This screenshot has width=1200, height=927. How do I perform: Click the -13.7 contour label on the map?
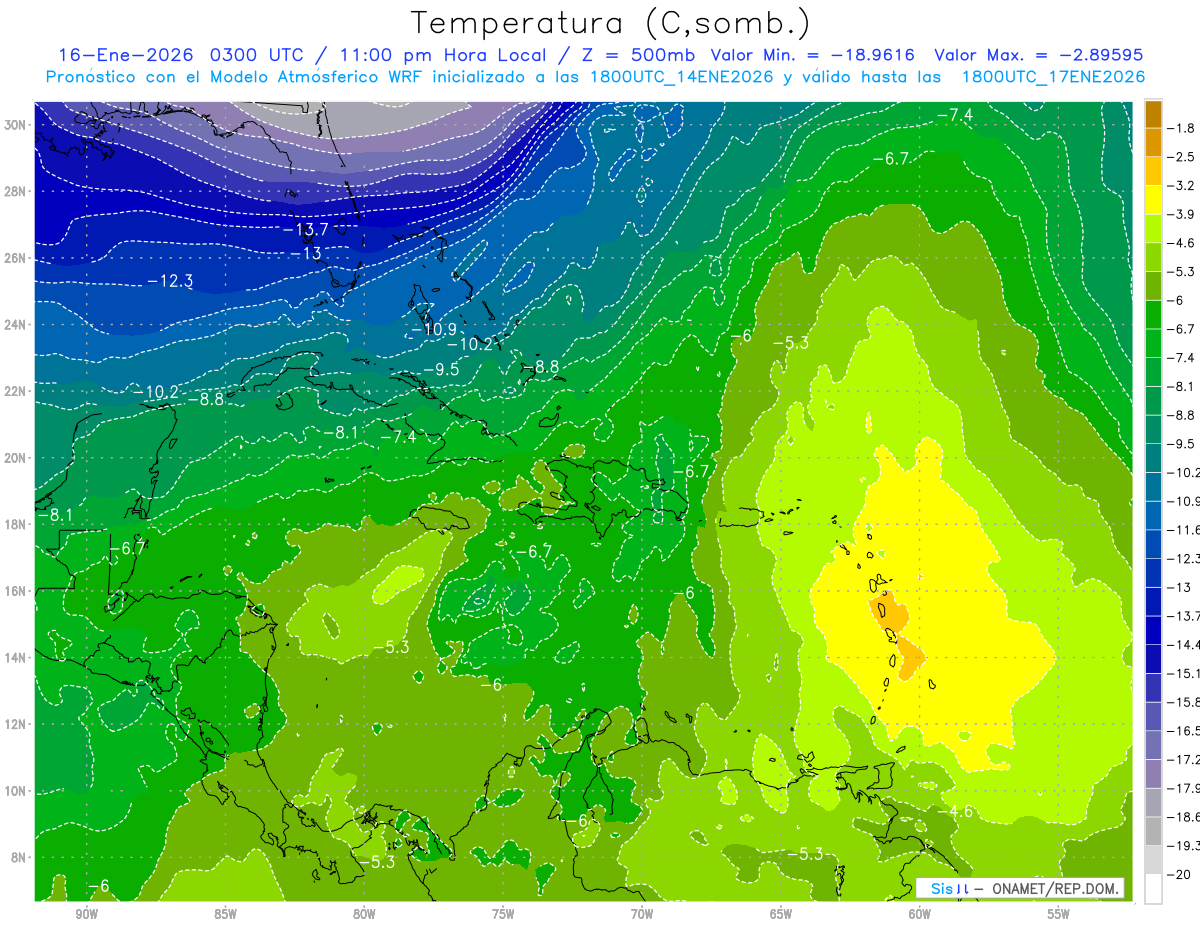tap(305, 230)
